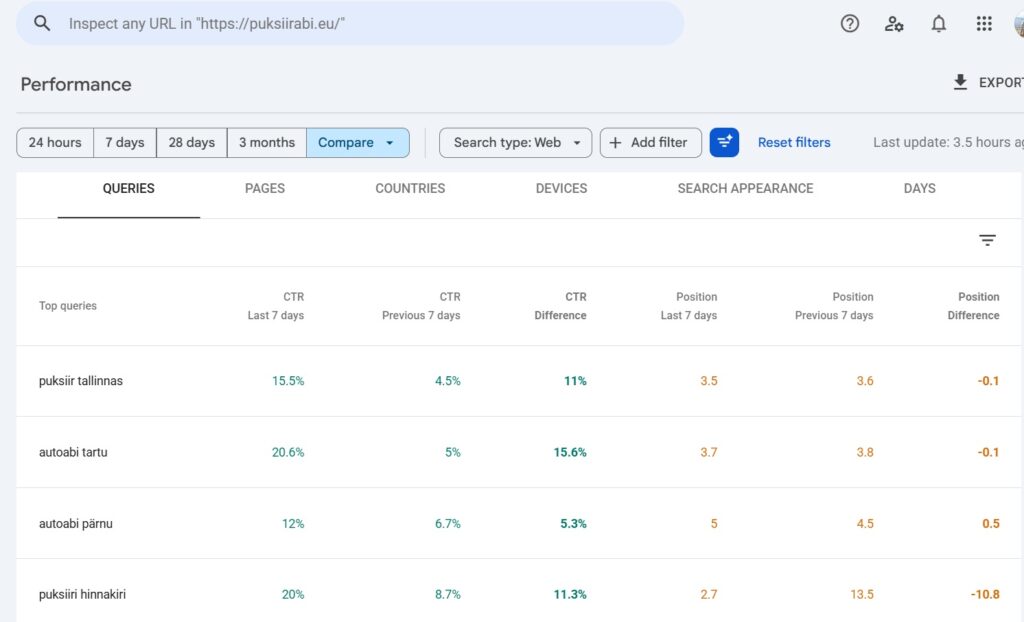Expand the Compare dropdown

click(358, 142)
